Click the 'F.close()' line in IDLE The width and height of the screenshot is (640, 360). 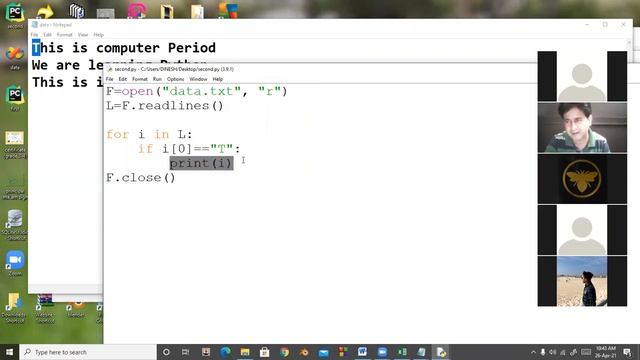coord(141,178)
